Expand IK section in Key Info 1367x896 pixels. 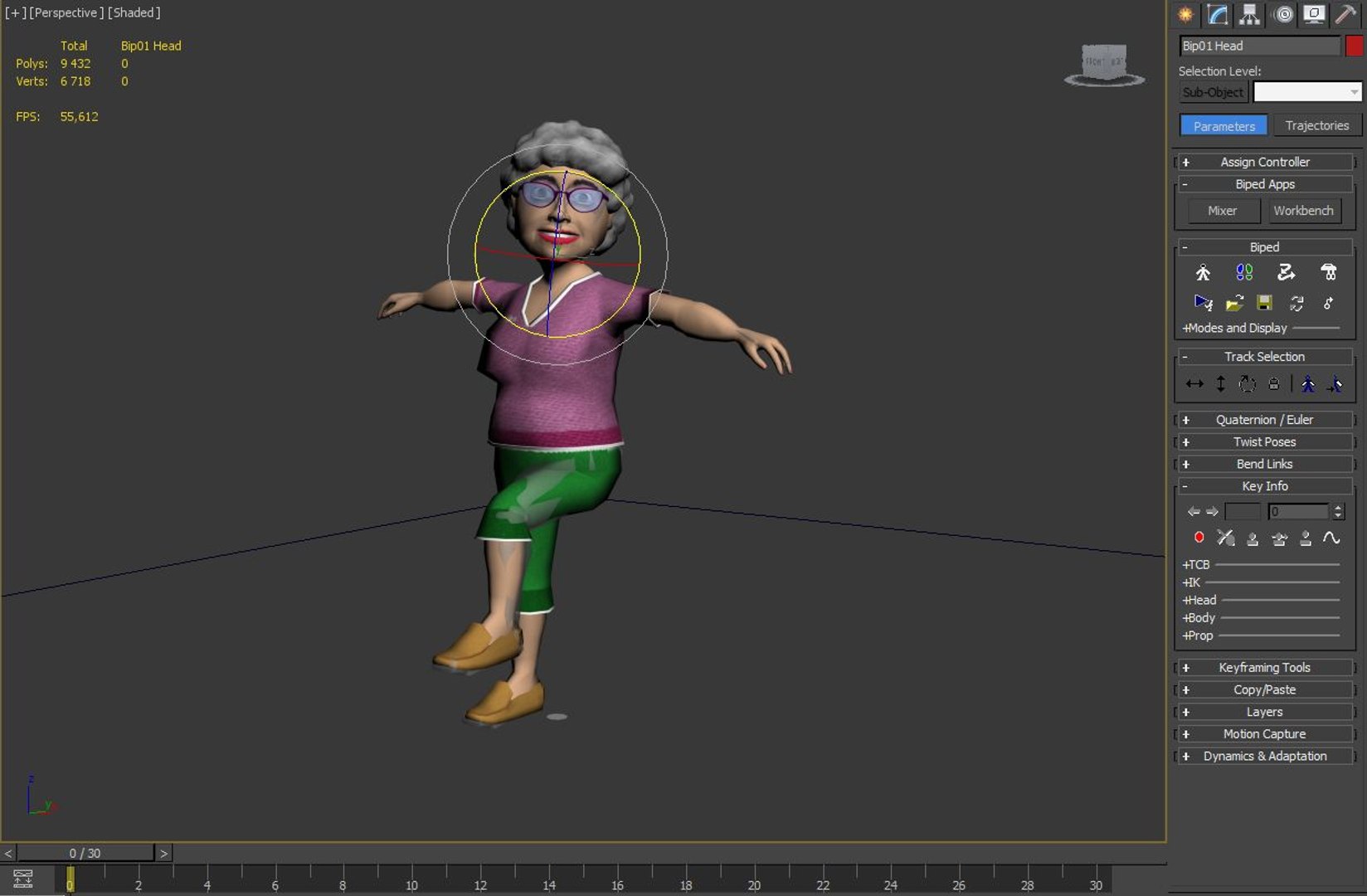point(1191,582)
